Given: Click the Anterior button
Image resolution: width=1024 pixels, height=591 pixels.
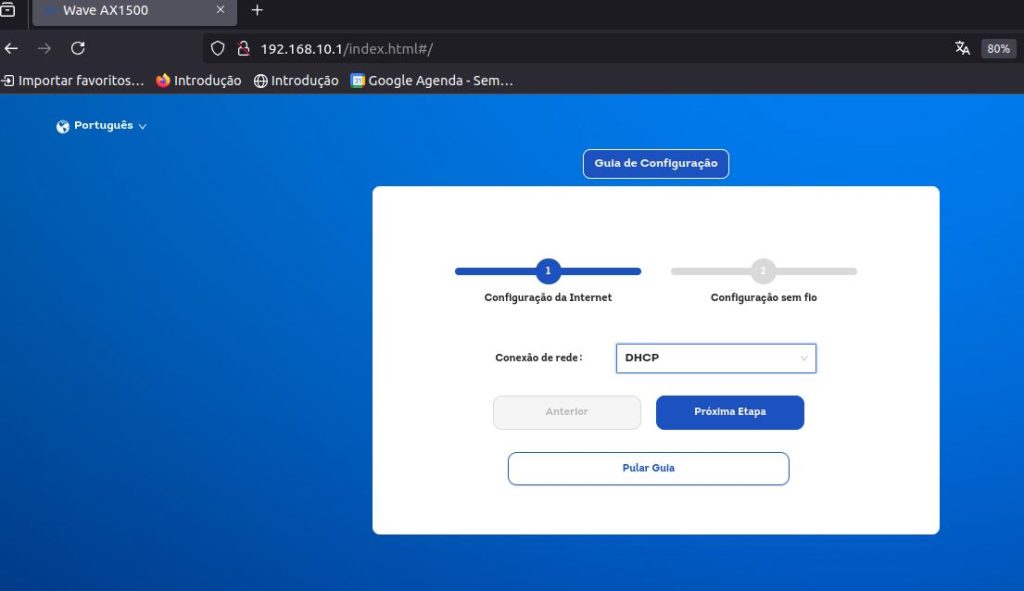Looking at the screenshot, I should point(567,412).
